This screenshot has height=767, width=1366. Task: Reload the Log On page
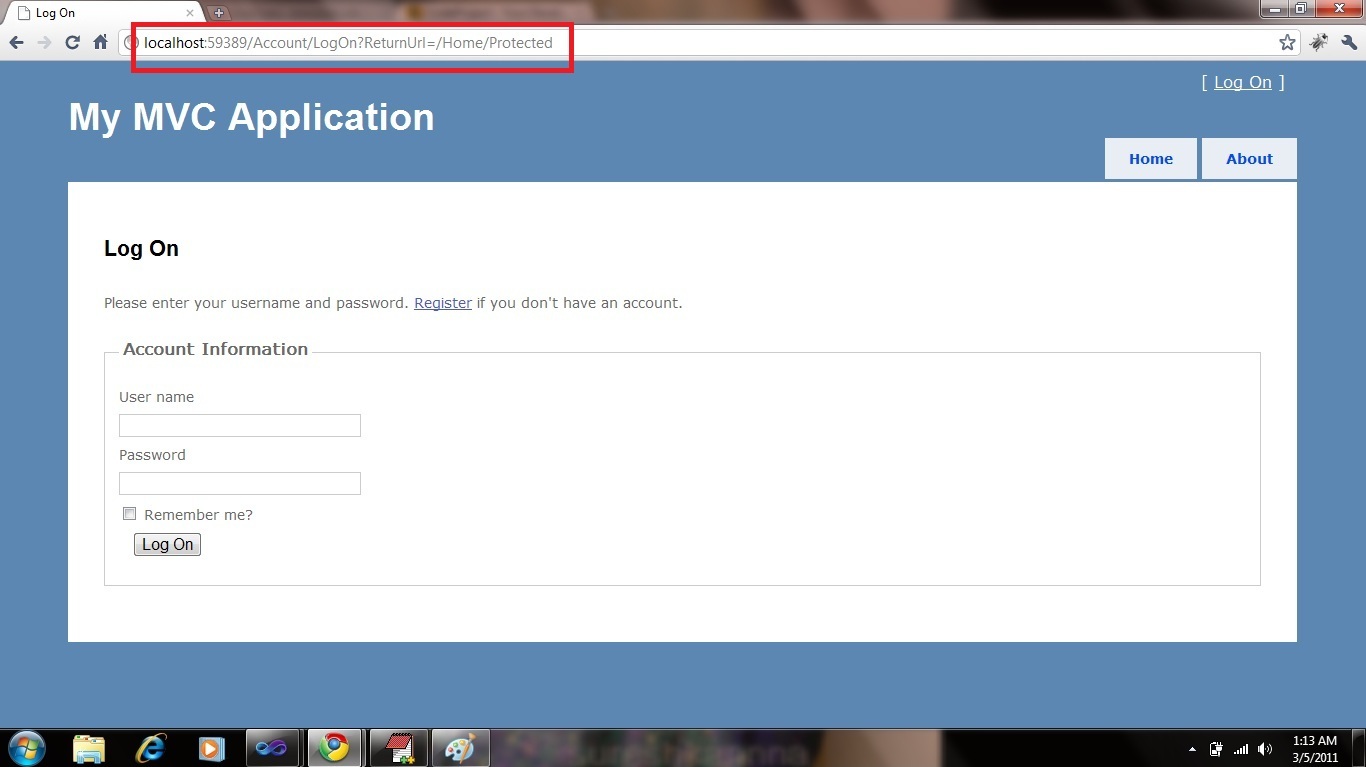[x=72, y=43]
